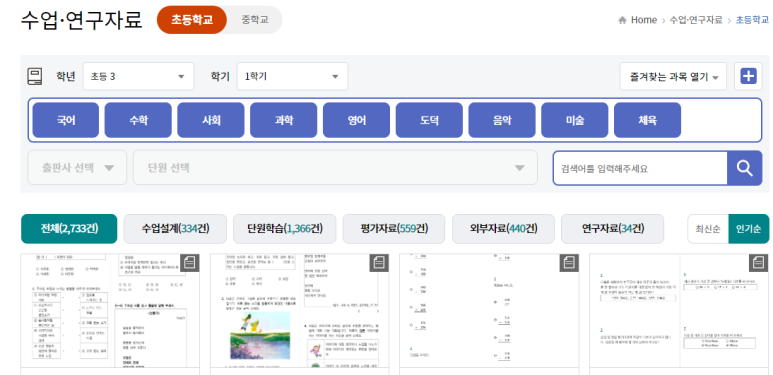Select the 수학 subject button
The height and width of the screenshot is (375, 773).
click(x=138, y=120)
